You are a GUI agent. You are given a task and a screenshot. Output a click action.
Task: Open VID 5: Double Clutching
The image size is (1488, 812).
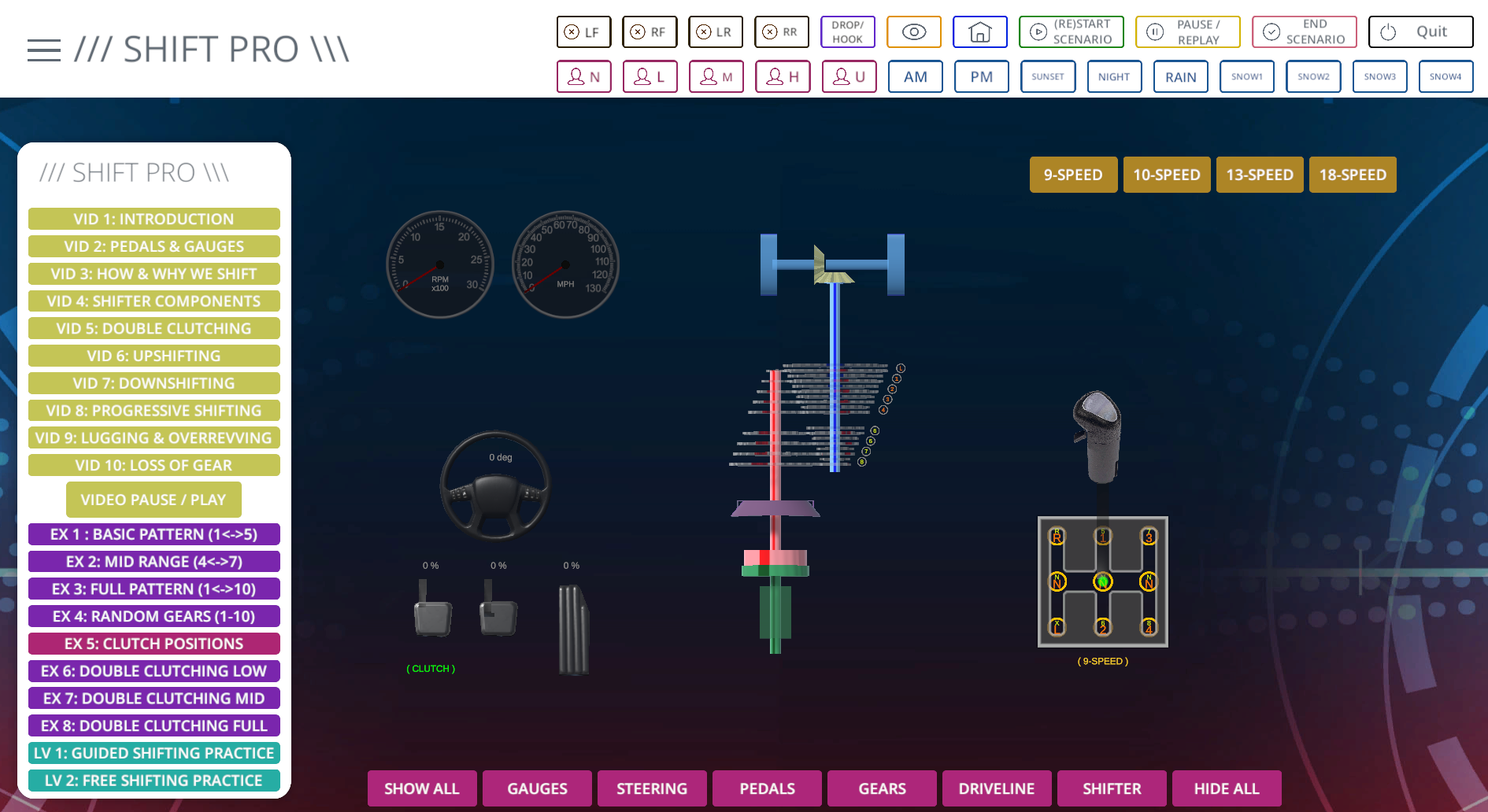pos(154,329)
